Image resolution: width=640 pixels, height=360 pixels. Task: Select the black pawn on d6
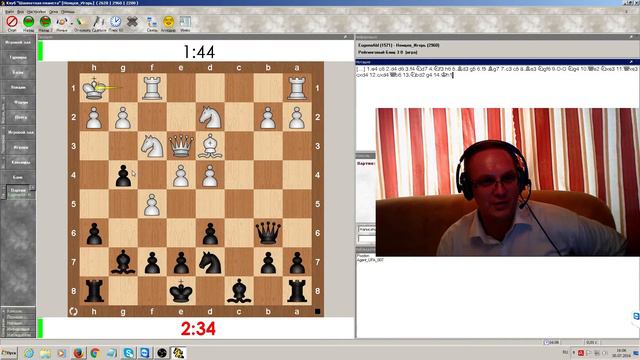(210, 233)
